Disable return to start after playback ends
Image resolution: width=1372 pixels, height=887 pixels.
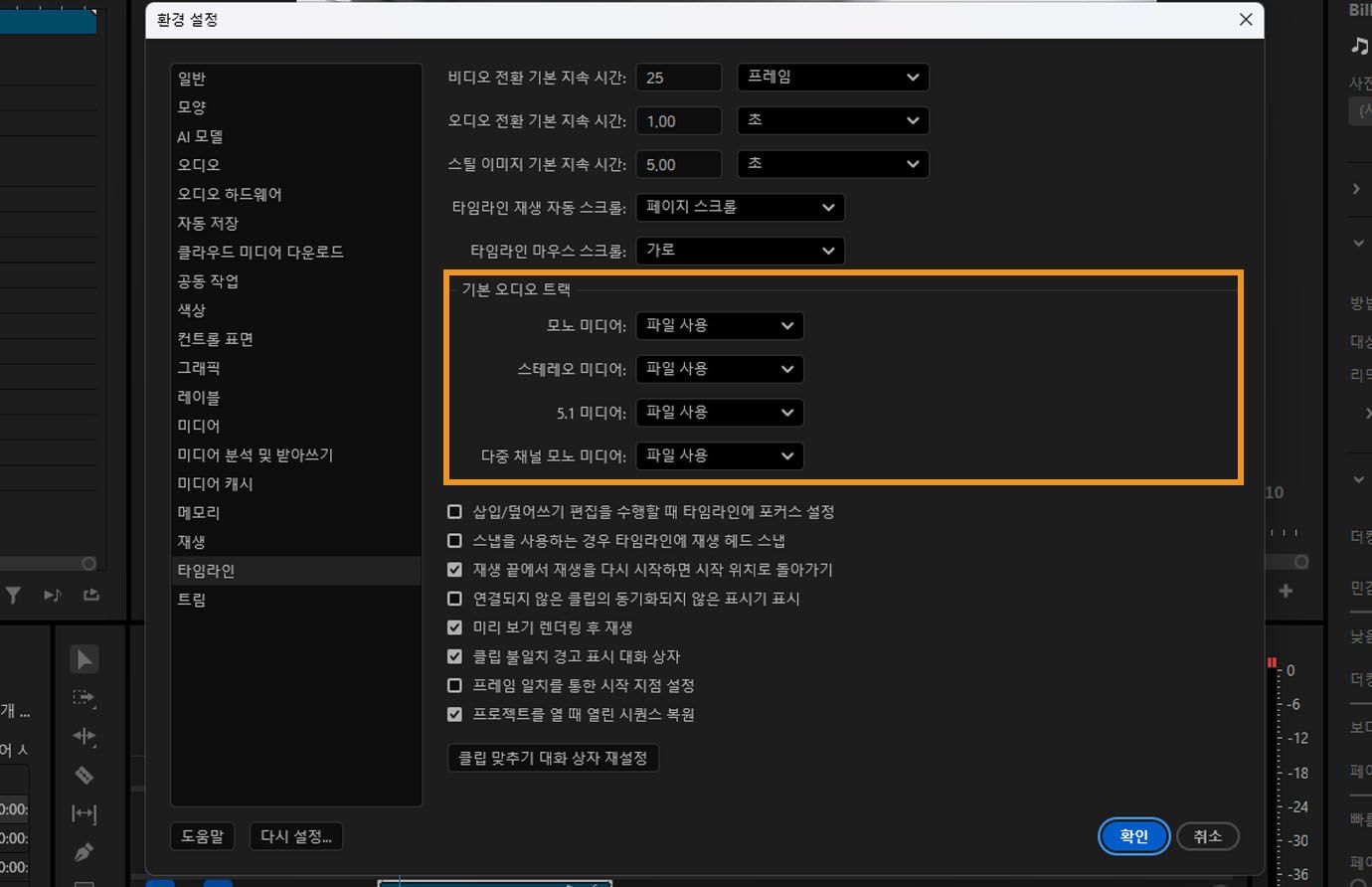[454, 569]
